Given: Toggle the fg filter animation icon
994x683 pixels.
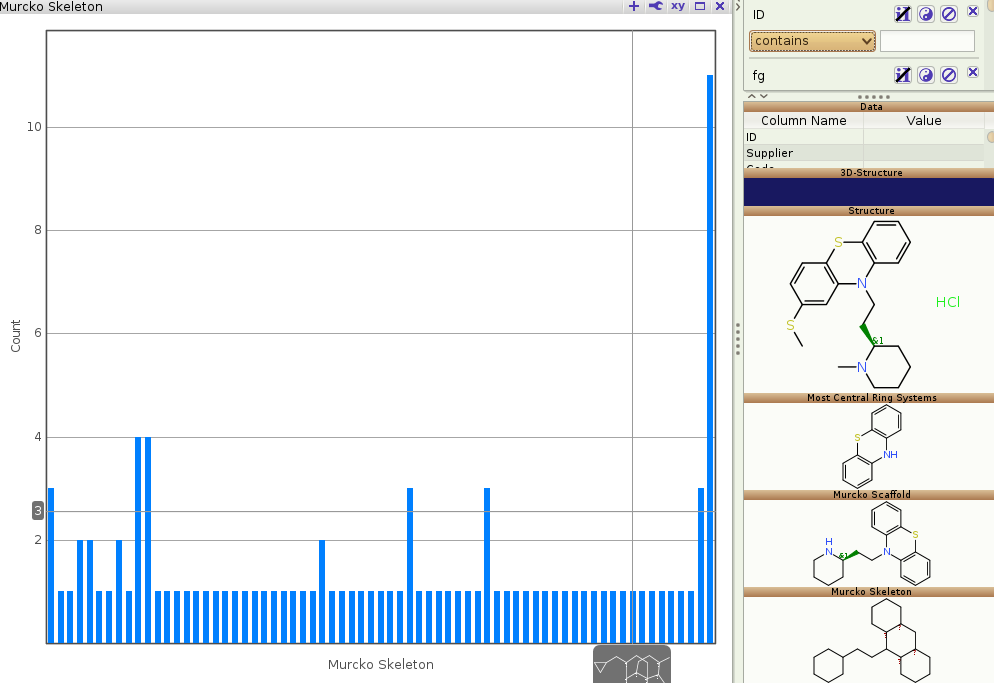Looking at the screenshot, I should tap(902, 75).
